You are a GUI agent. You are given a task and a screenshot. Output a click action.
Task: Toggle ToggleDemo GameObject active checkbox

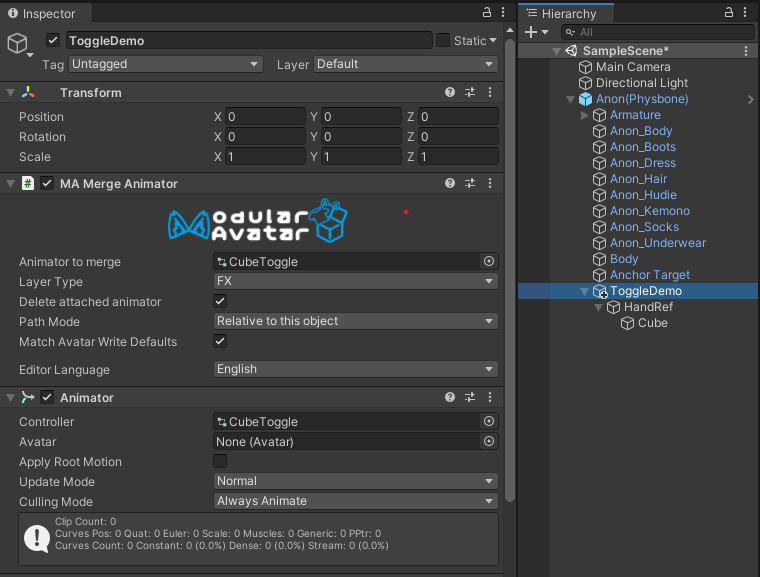tap(53, 40)
